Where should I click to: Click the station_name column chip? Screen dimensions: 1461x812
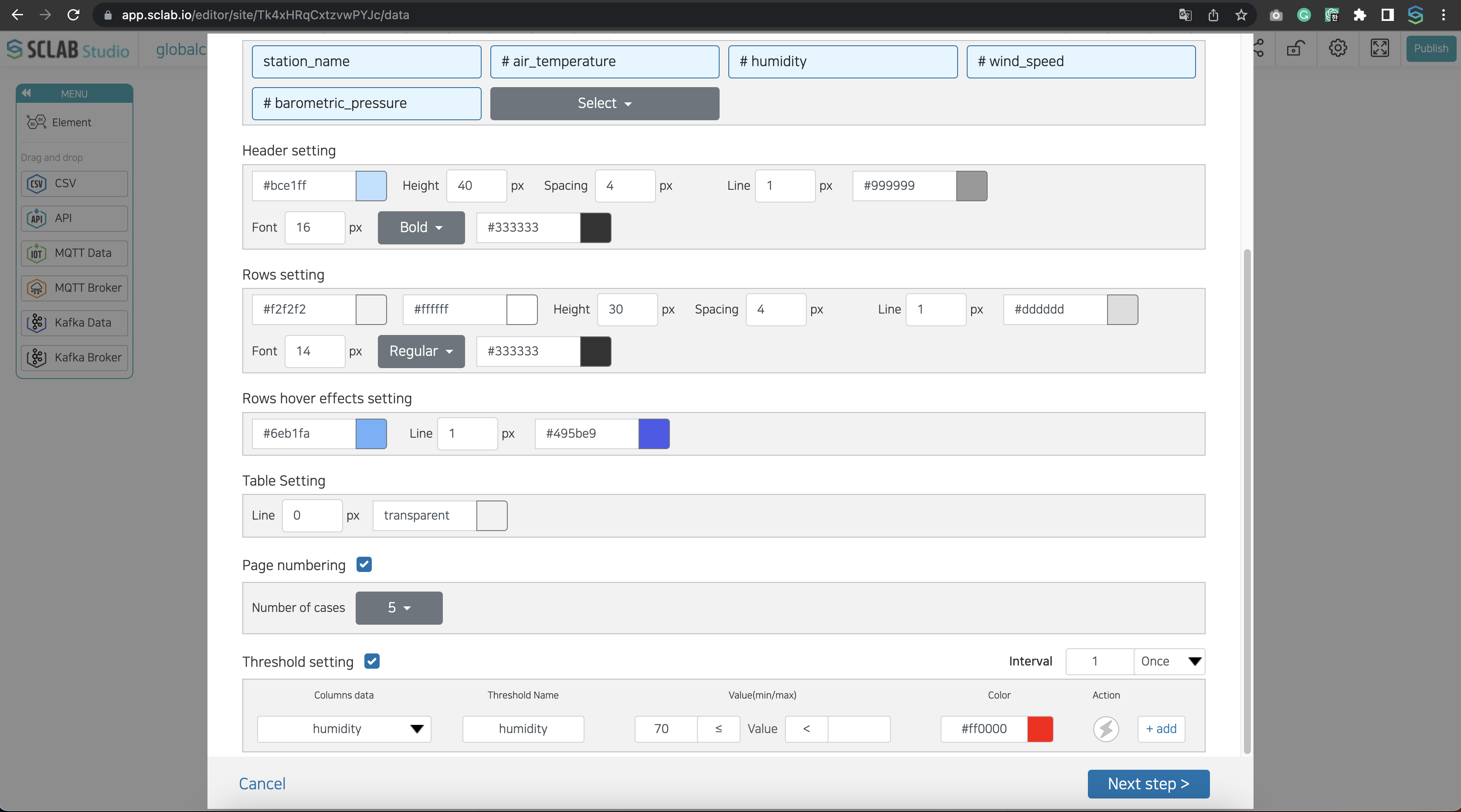tap(367, 61)
